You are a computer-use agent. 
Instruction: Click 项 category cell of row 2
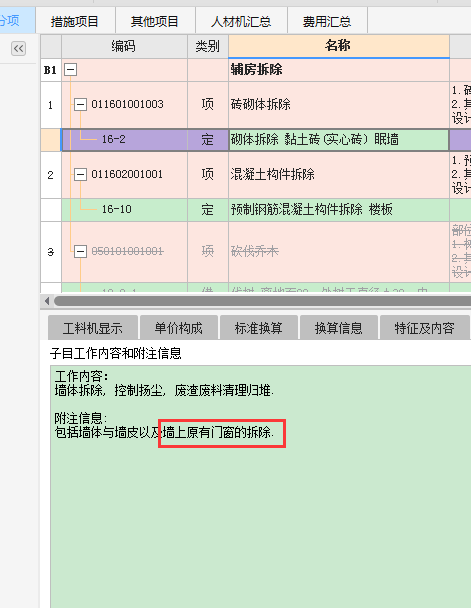(x=208, y=175)
